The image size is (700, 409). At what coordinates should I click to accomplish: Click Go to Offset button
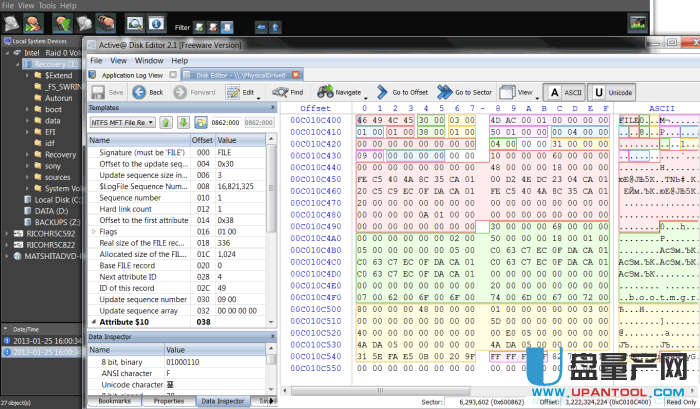[400, 92]
